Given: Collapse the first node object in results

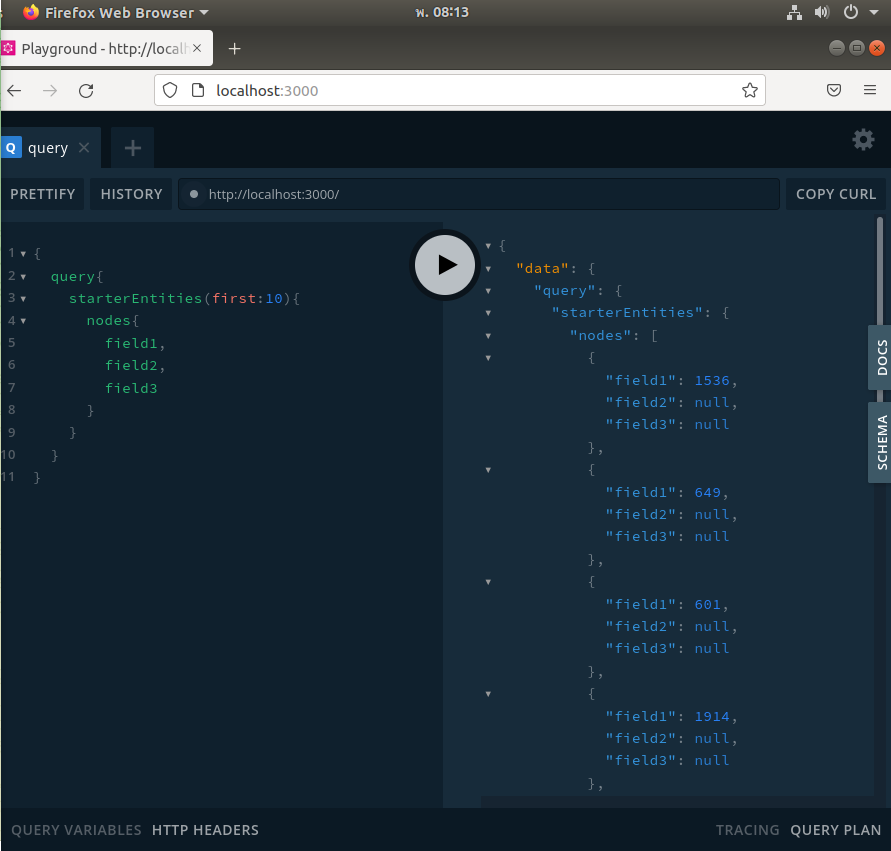Looking at the screenshot, I should coord(488,358).
